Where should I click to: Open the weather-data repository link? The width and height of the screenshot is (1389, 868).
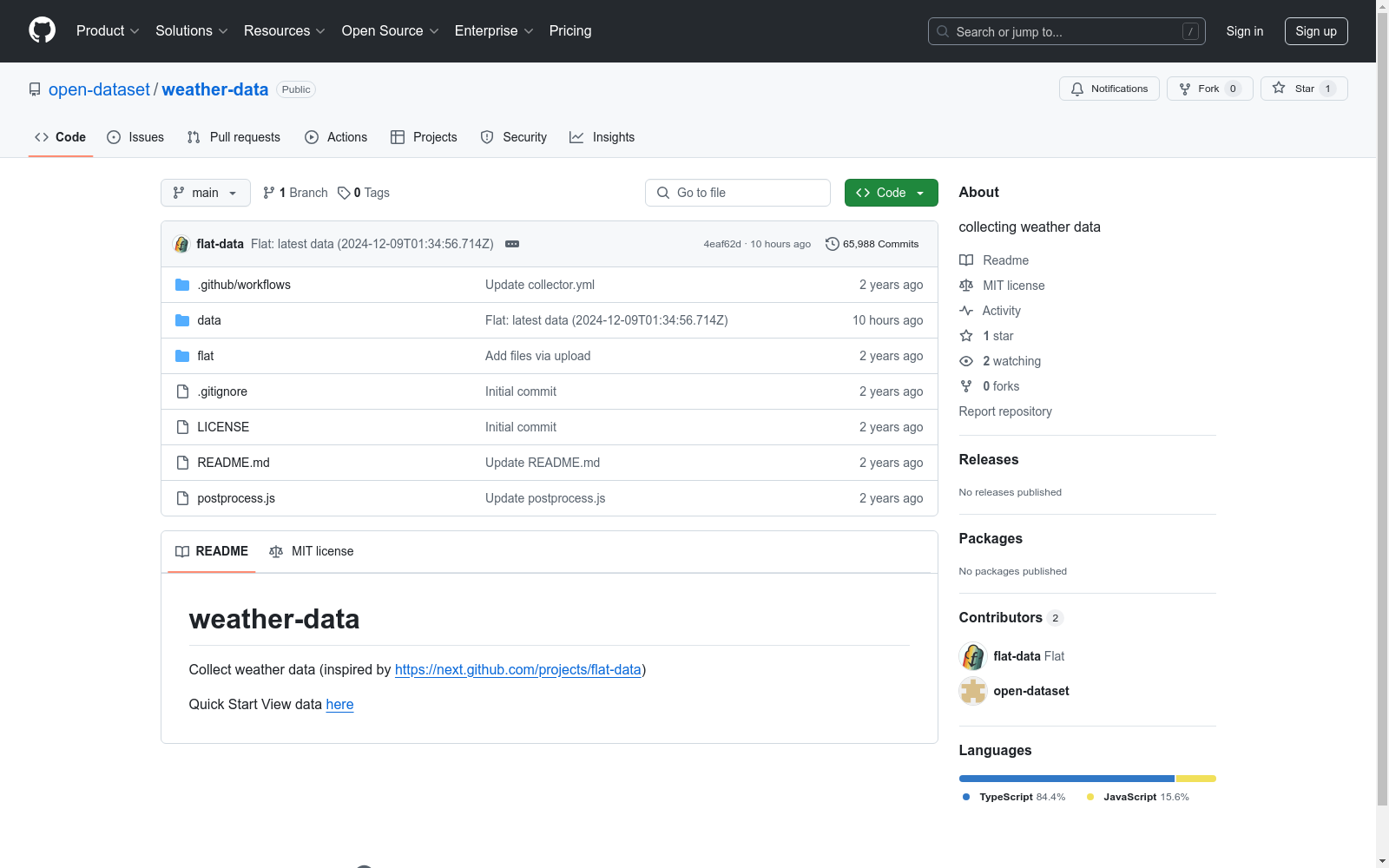pos(215,89)
